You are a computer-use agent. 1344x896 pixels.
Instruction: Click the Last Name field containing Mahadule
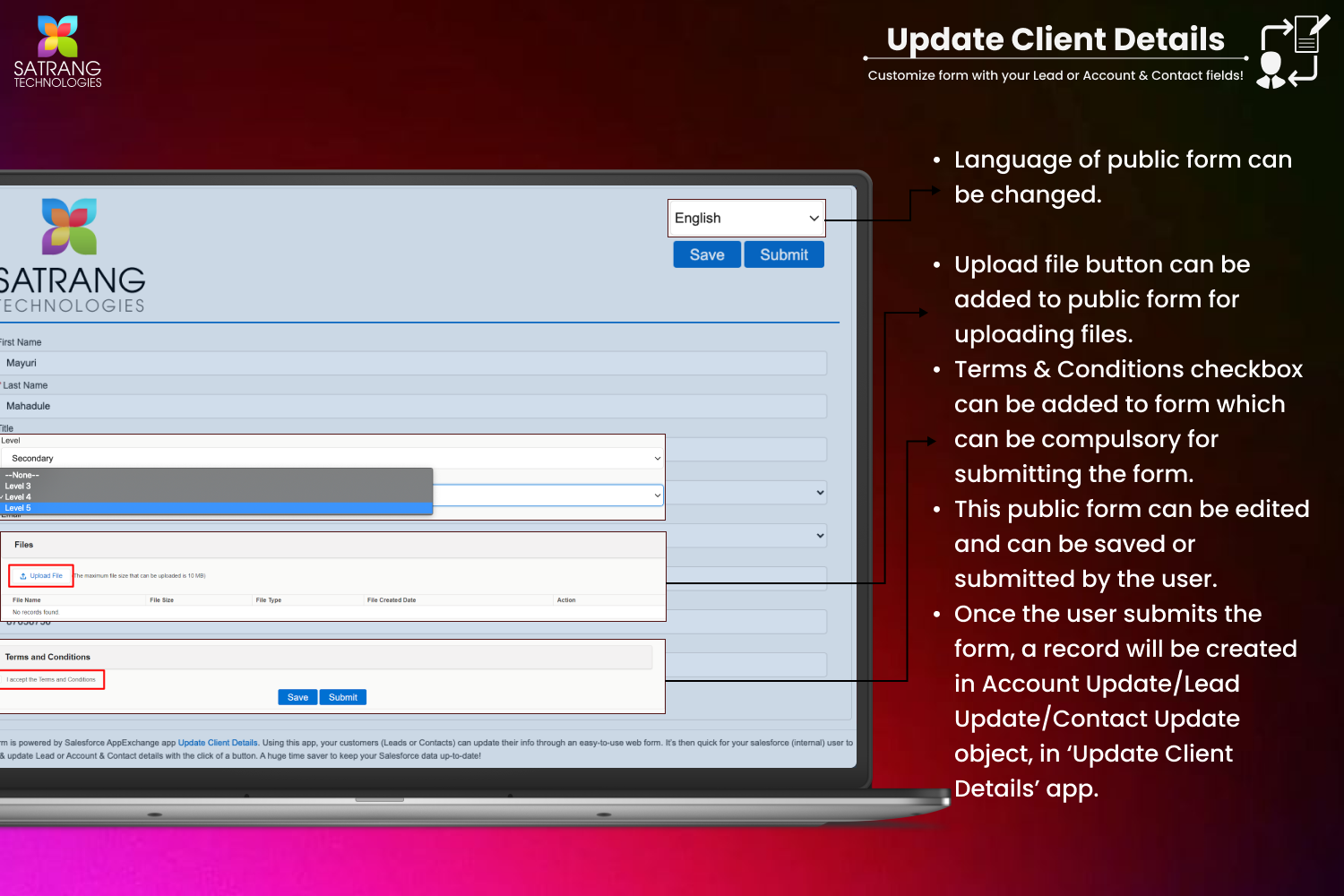point(413,406)
